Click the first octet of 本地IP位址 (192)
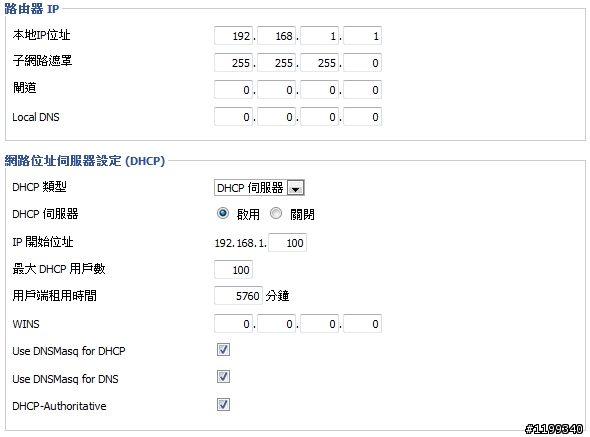The height and width of the screenshot is (437, 590). pos(233,36)
